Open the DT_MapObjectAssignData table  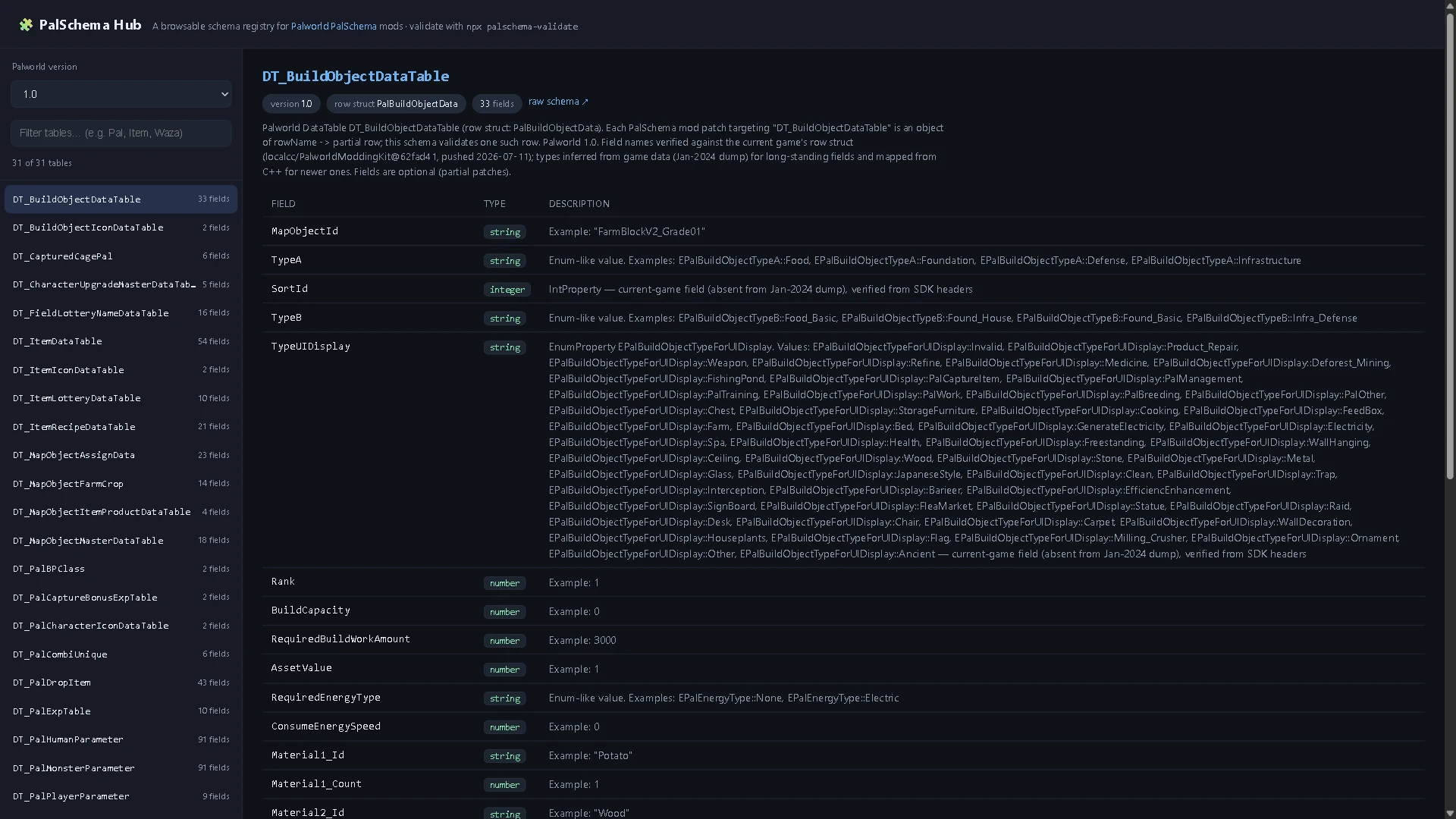point(121,455)
